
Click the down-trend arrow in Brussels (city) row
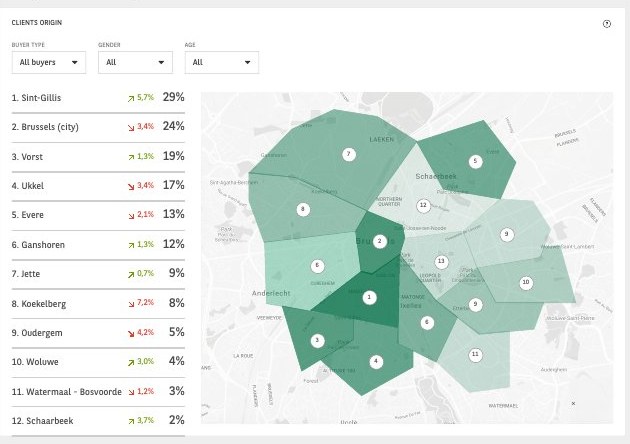[131, 127]
